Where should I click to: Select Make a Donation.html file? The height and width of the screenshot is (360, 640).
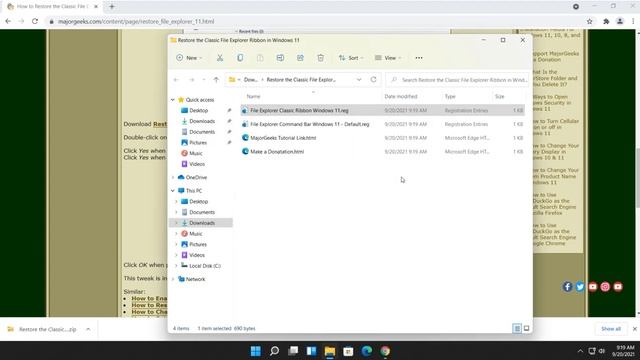click(277, 151)
